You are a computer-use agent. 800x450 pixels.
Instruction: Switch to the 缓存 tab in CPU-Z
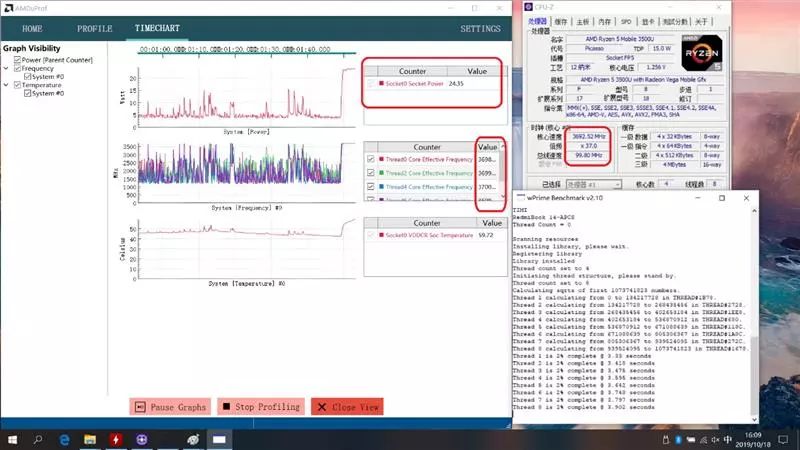pos(561,21)
